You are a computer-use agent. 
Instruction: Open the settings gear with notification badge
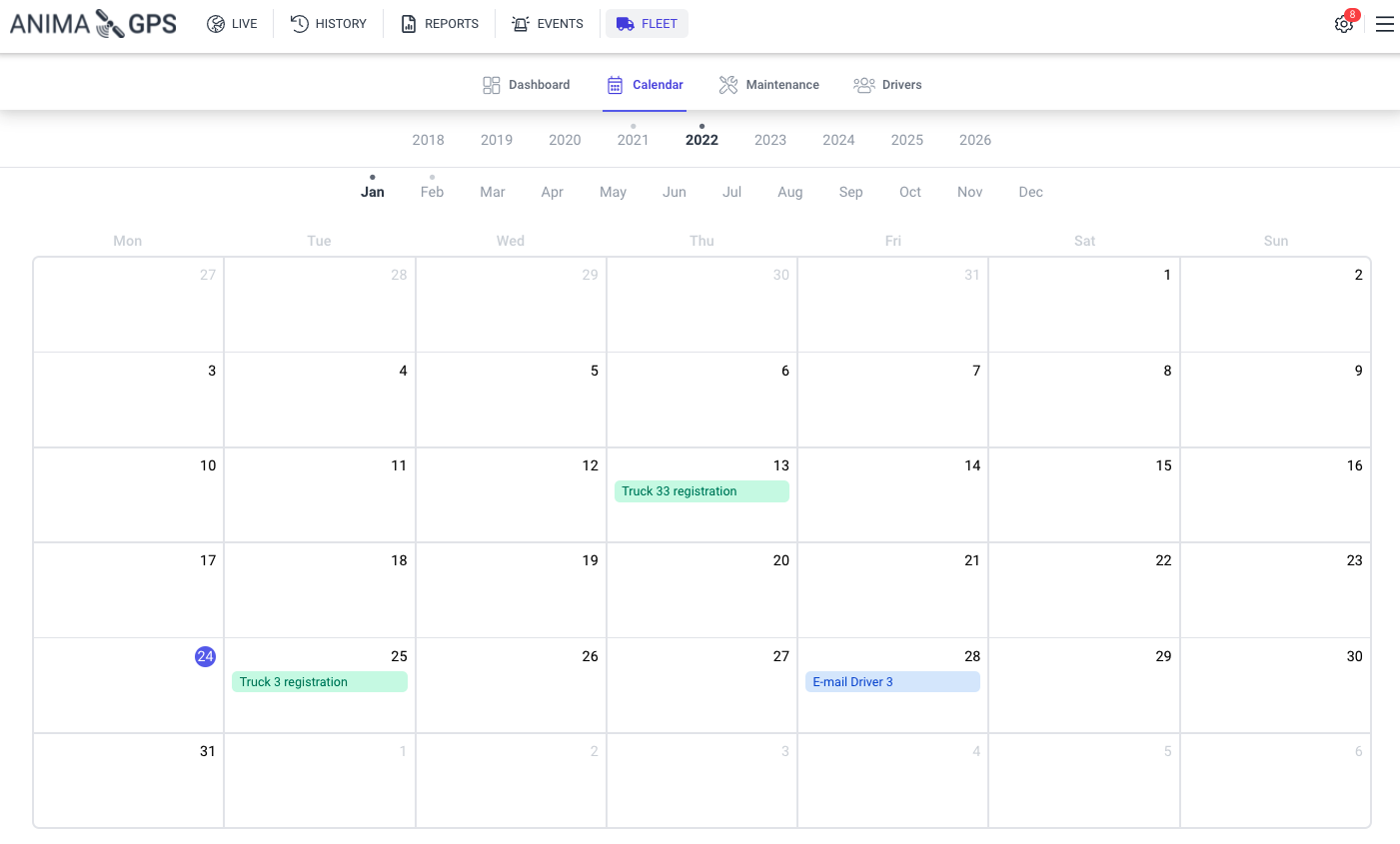pyautogui.click(x=1344, y=23)
